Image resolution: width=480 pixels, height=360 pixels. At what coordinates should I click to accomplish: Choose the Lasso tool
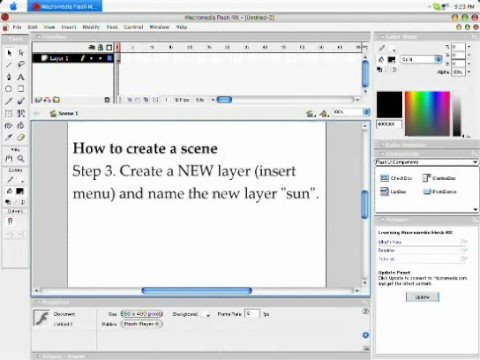point(21,65)
